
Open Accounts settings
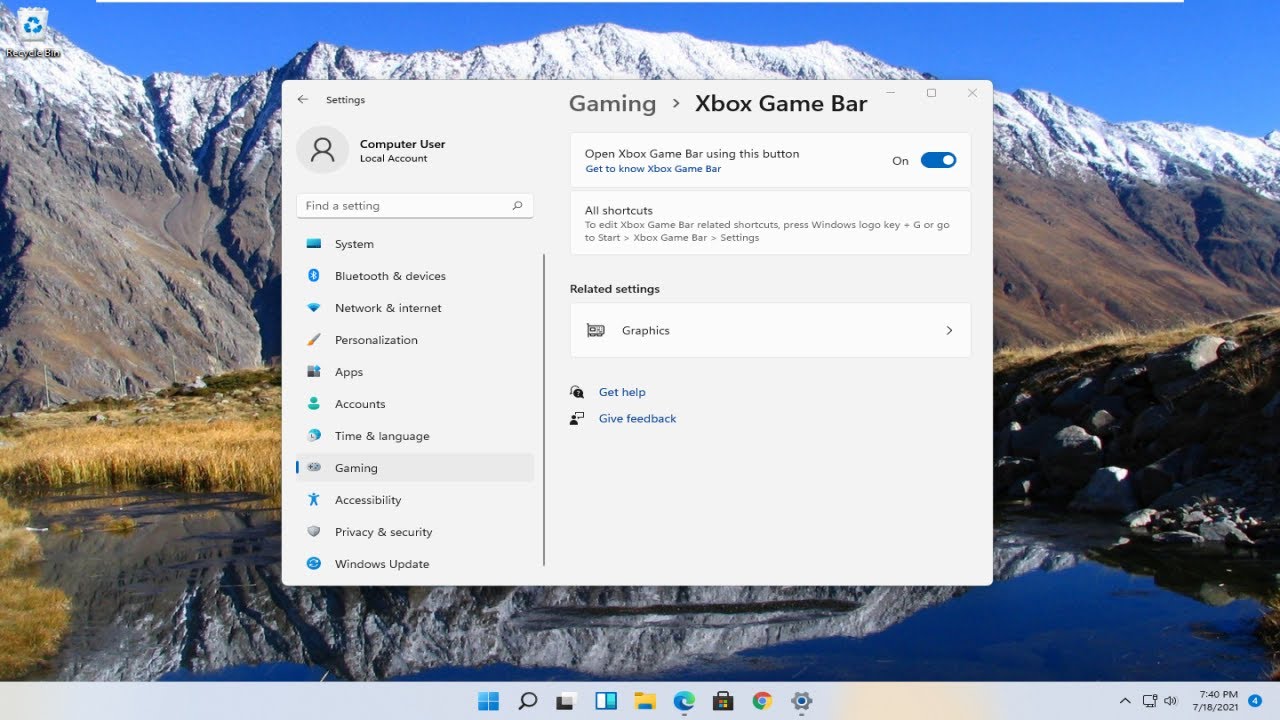(415, 404)
